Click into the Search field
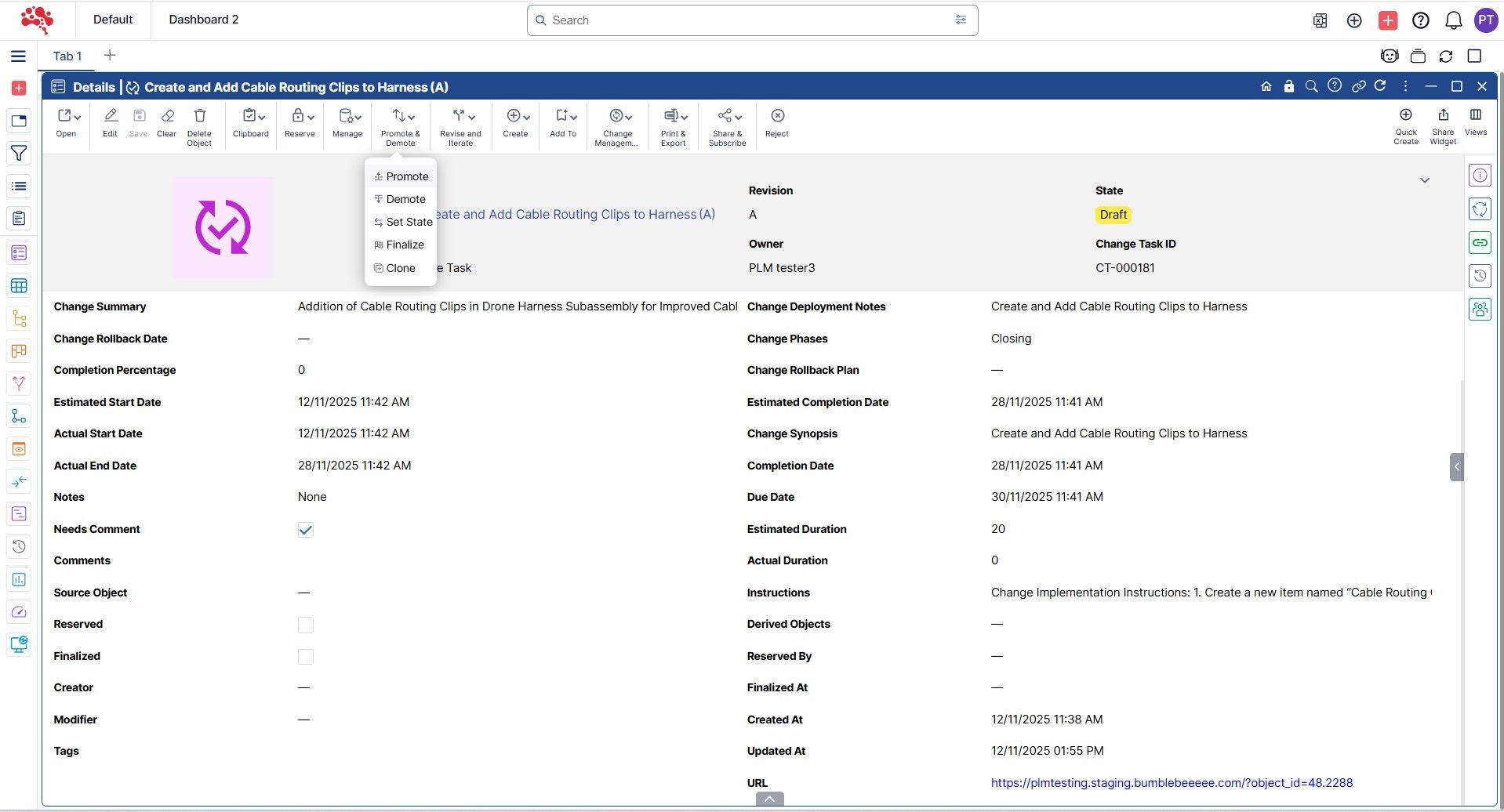Screen dimensions: 1504x812 coord(745,20)
